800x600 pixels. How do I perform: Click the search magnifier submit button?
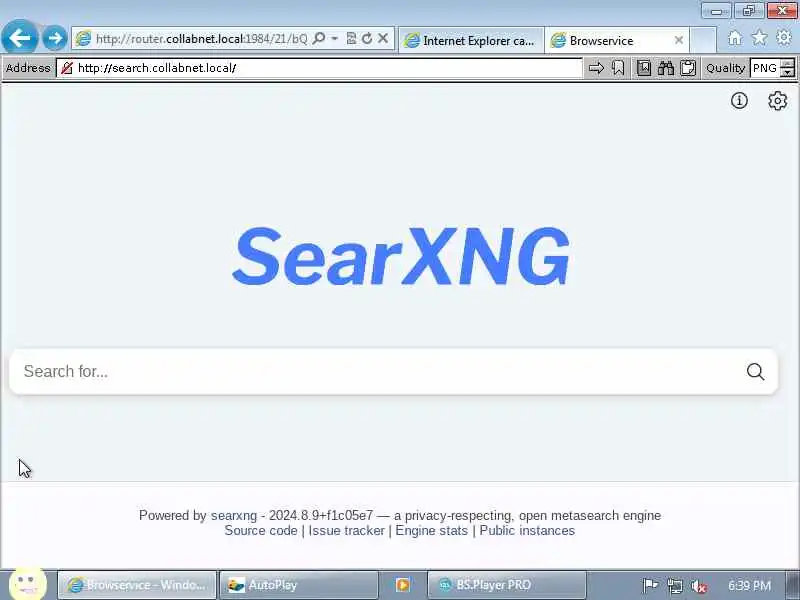pos(756,371)
